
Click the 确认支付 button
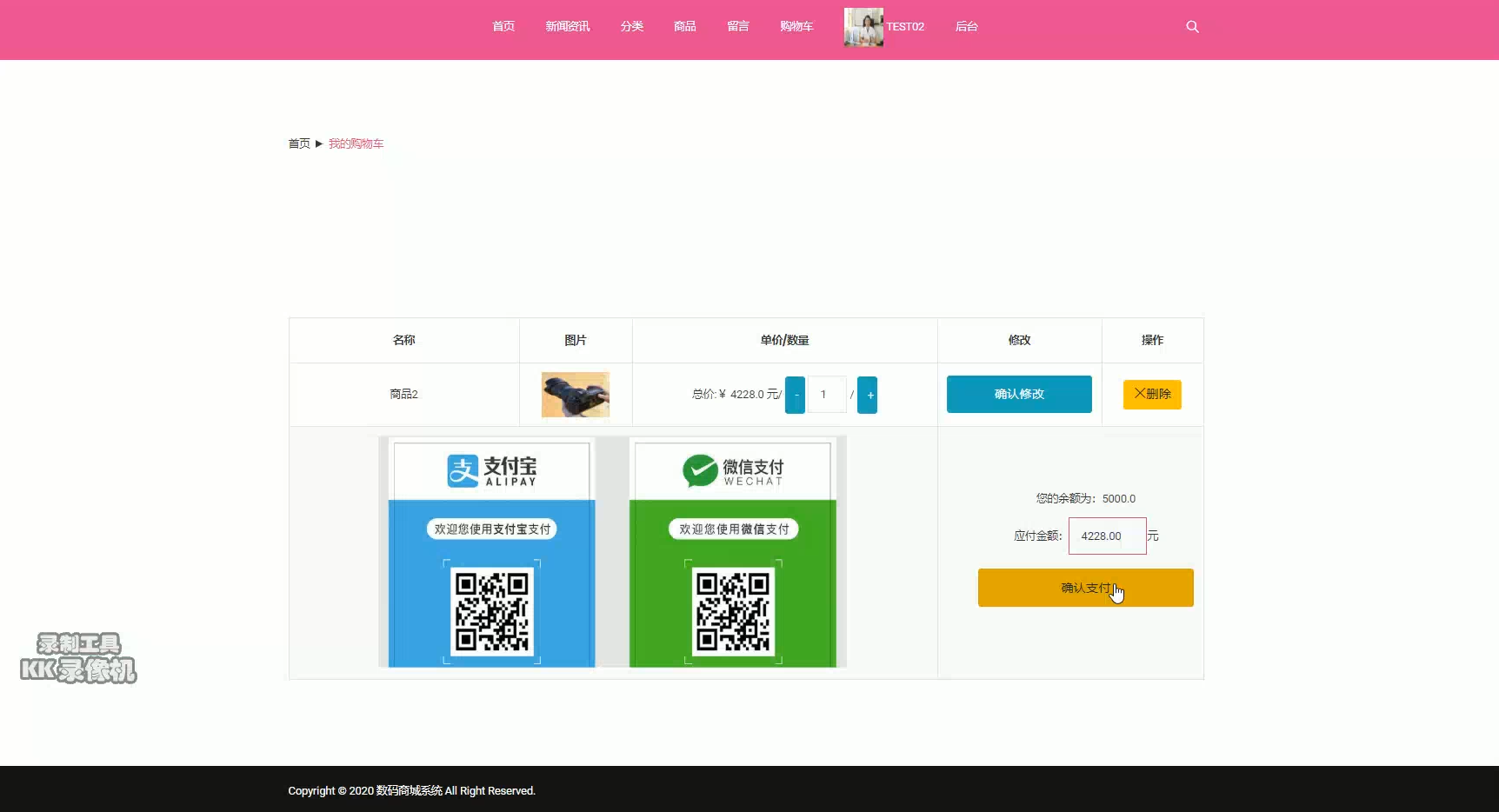pyautogui.click(x=1085, y=588)
